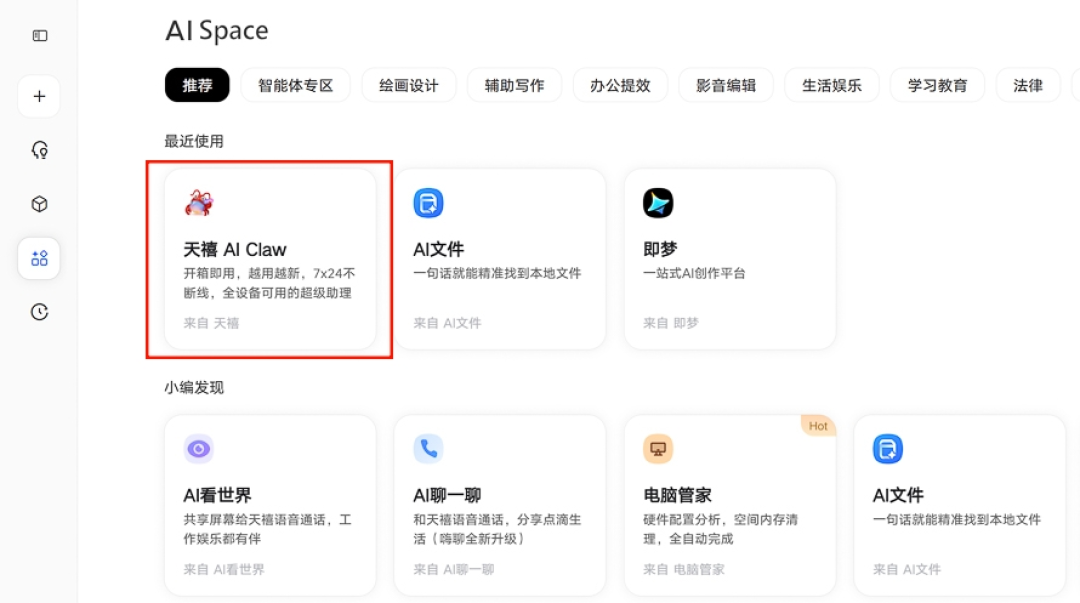Image resolution: width=1080 pixels, height=603 pixels.
Task: Open the 电脑管家 card title
Action: [x=677, y=495]
